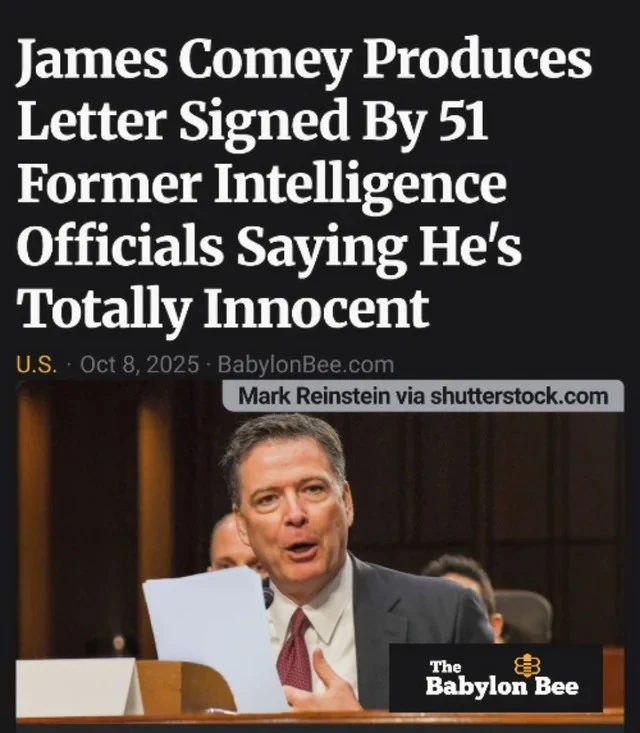Image resolution: width=640 pixels, height=733 pixels.
Task: Click the blank name placard on desk
Action: tap(77, 687)
